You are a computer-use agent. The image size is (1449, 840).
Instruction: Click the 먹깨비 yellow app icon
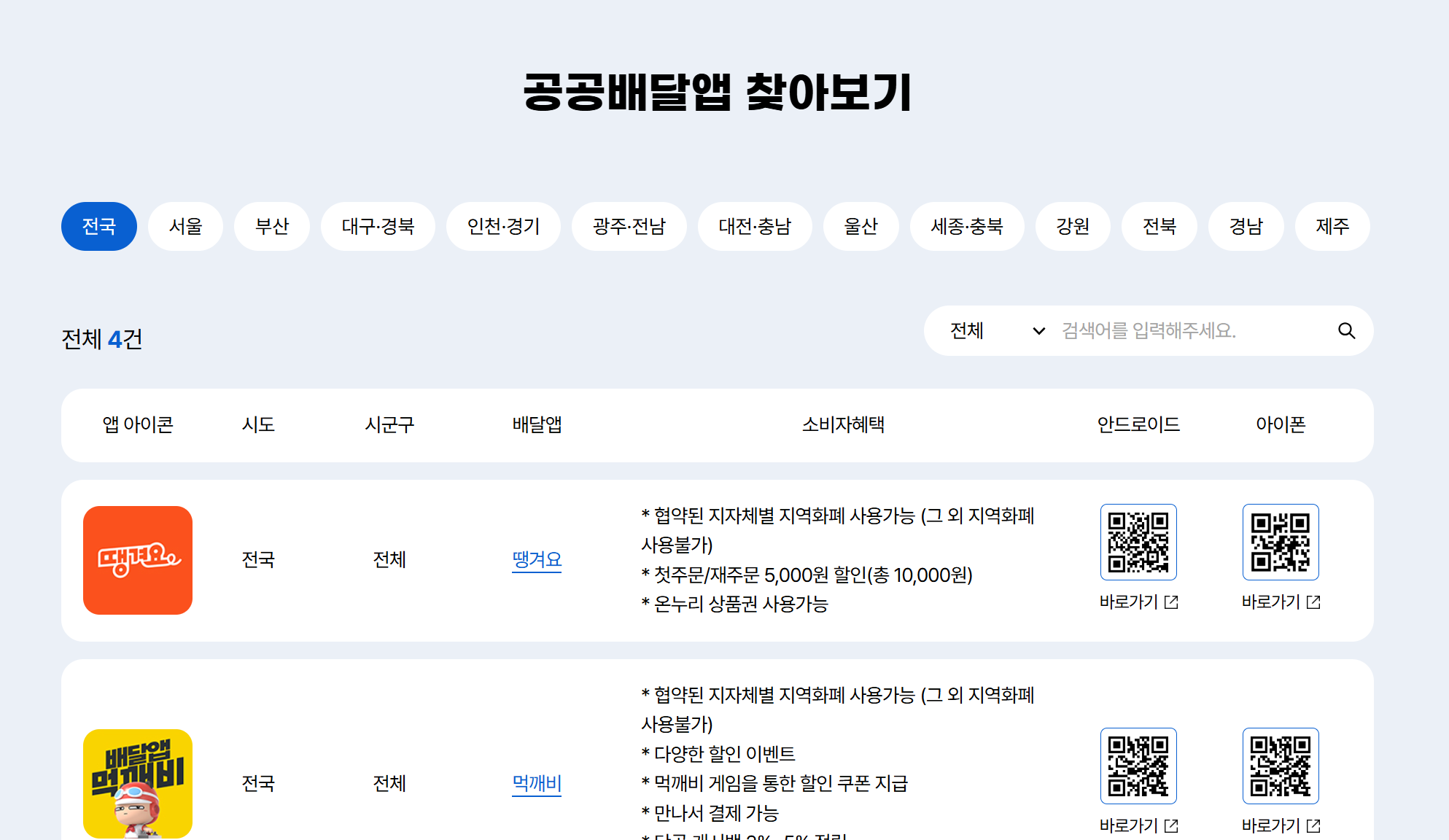coord(138,783)
